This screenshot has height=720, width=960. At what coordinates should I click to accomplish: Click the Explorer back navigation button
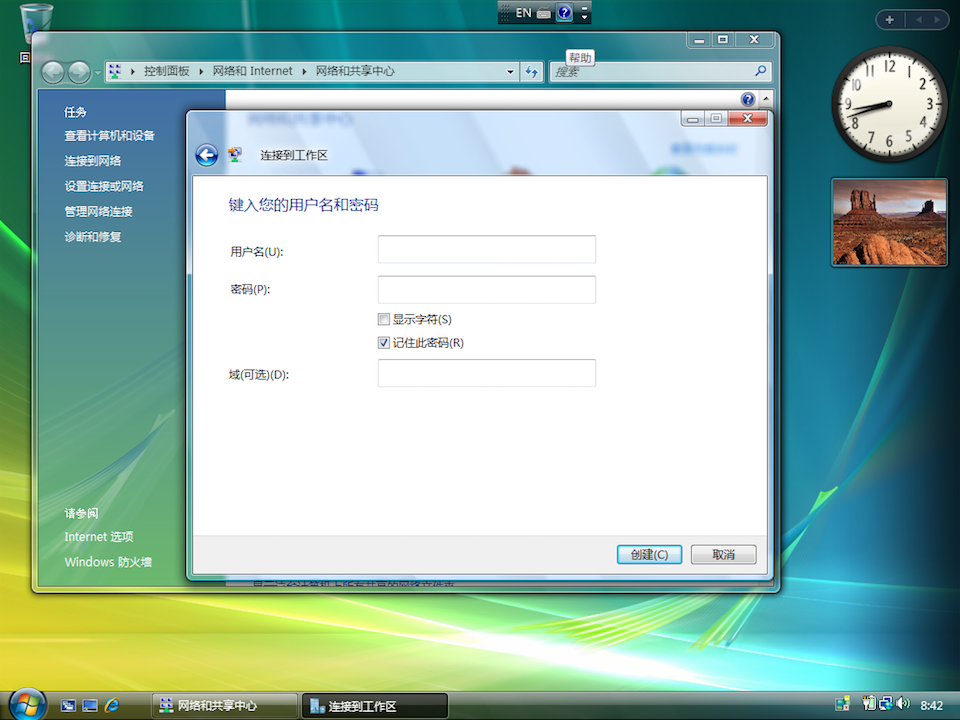coord(53,72)
